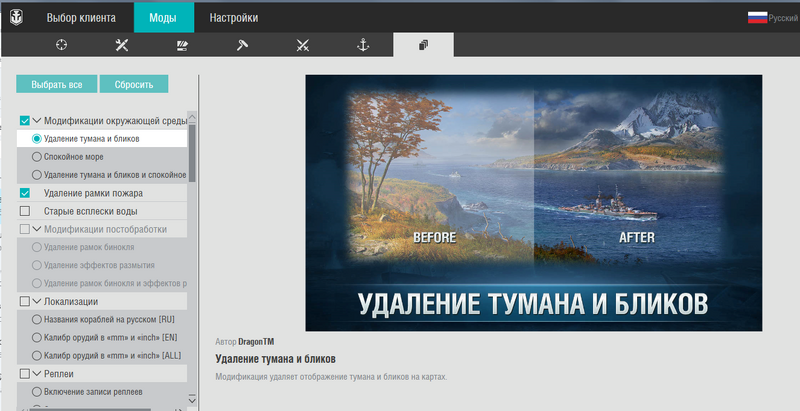
Task: Open the crossed swords category tab
Action: point(303,45)
